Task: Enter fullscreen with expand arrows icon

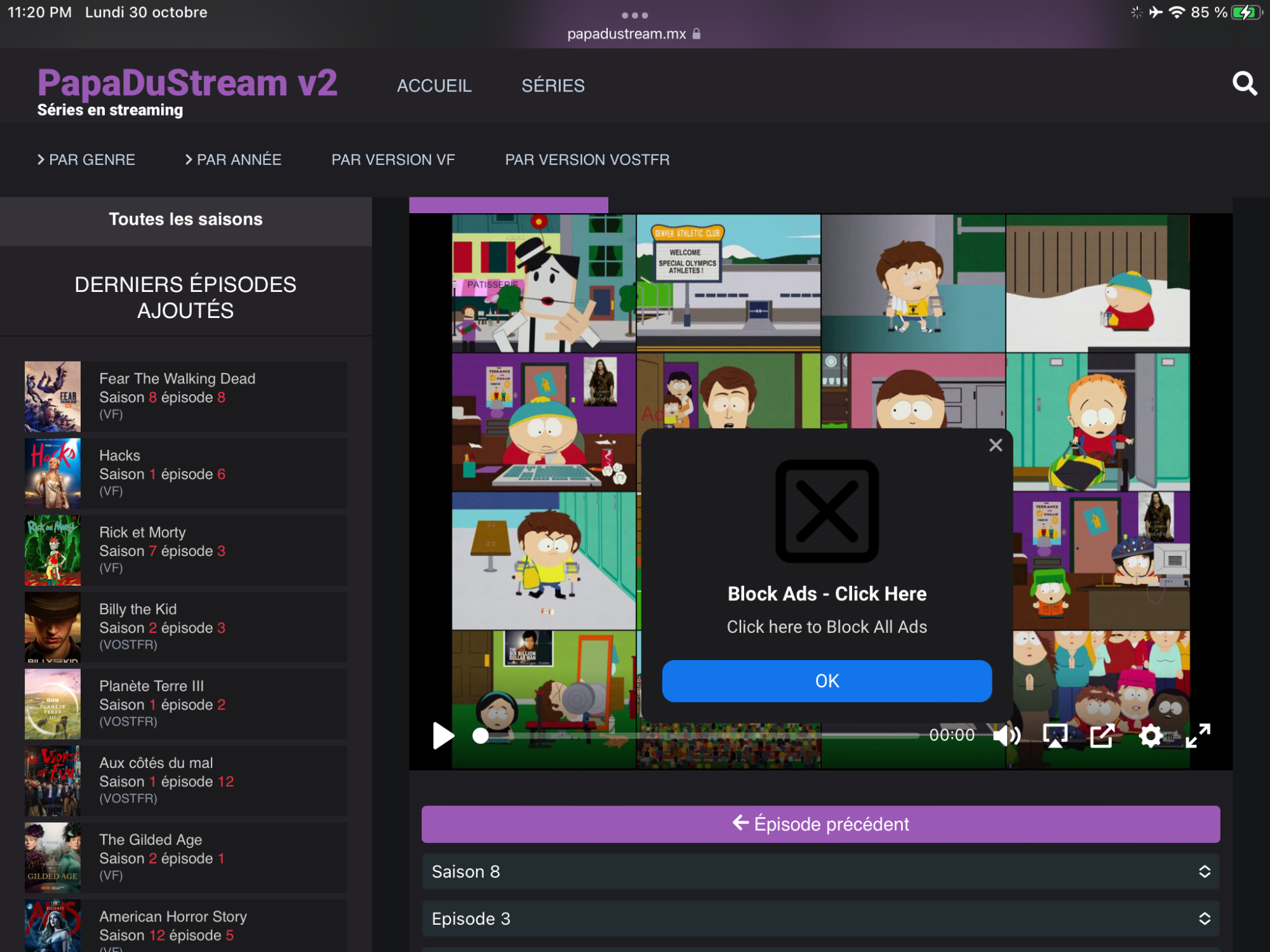Action: tap(1198, 736)
